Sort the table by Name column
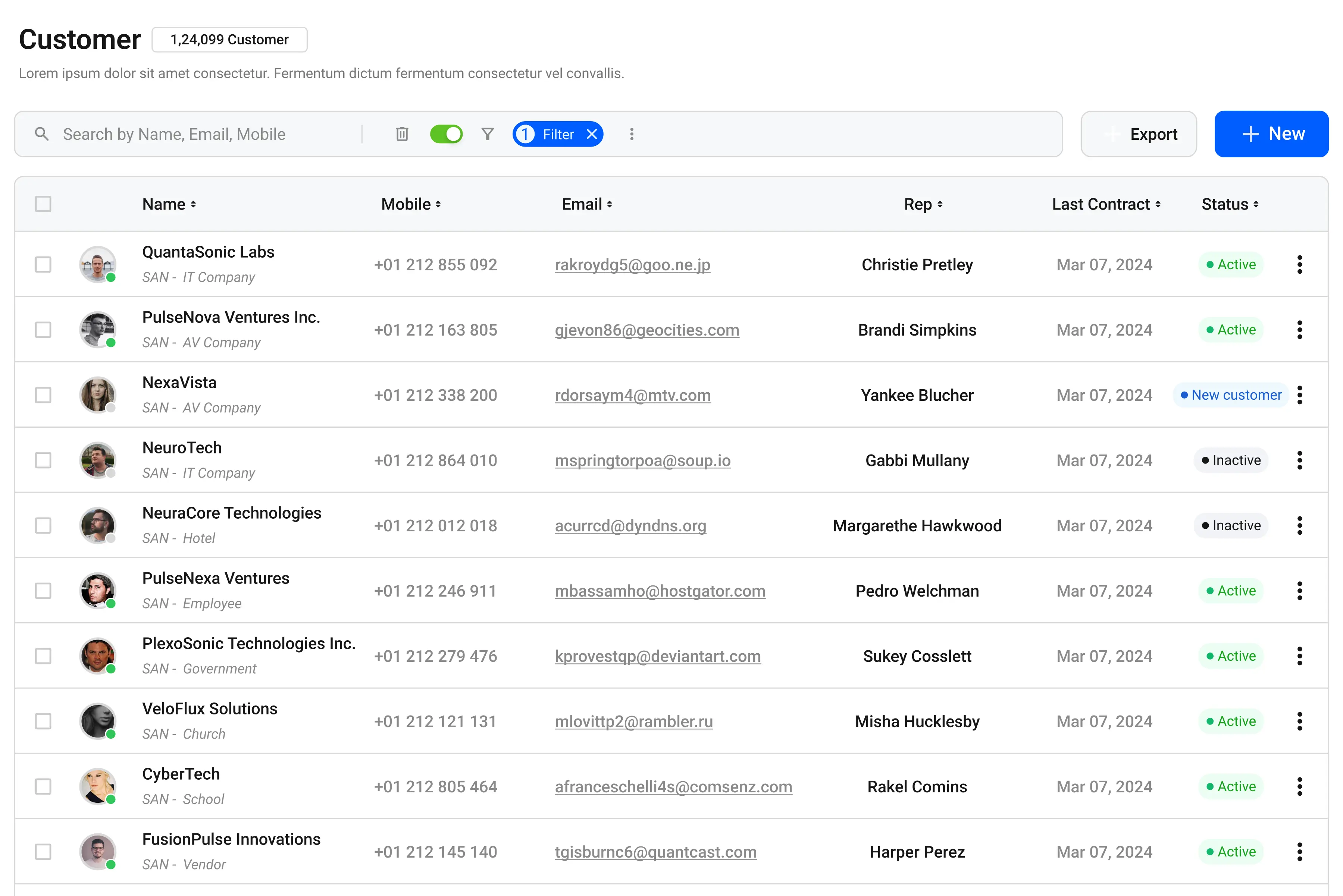Viewport: 1343px width, 896px height. click(x=169, y=204)
